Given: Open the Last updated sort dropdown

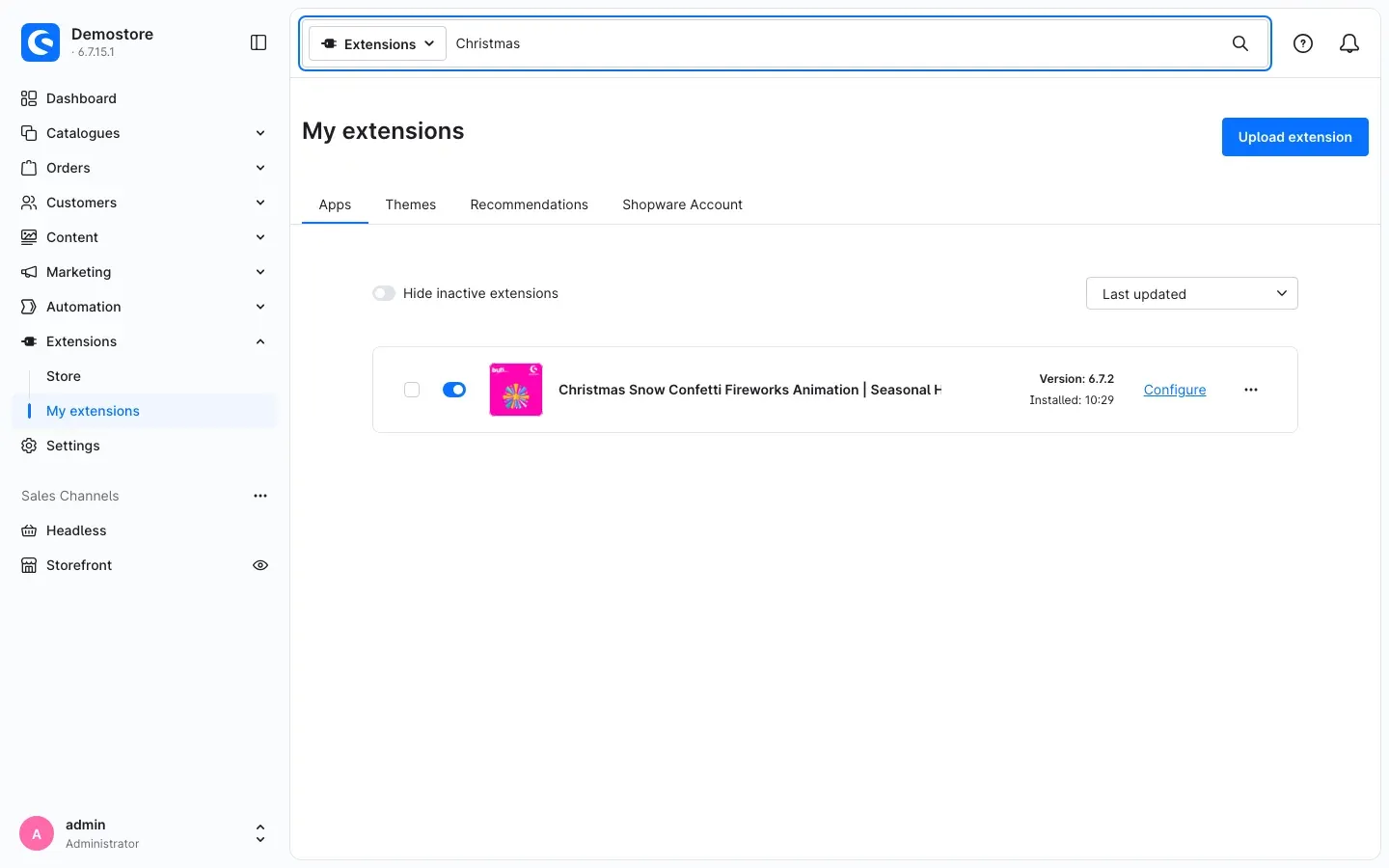Looking at the screenshot, I should (x=1192, y=293).
